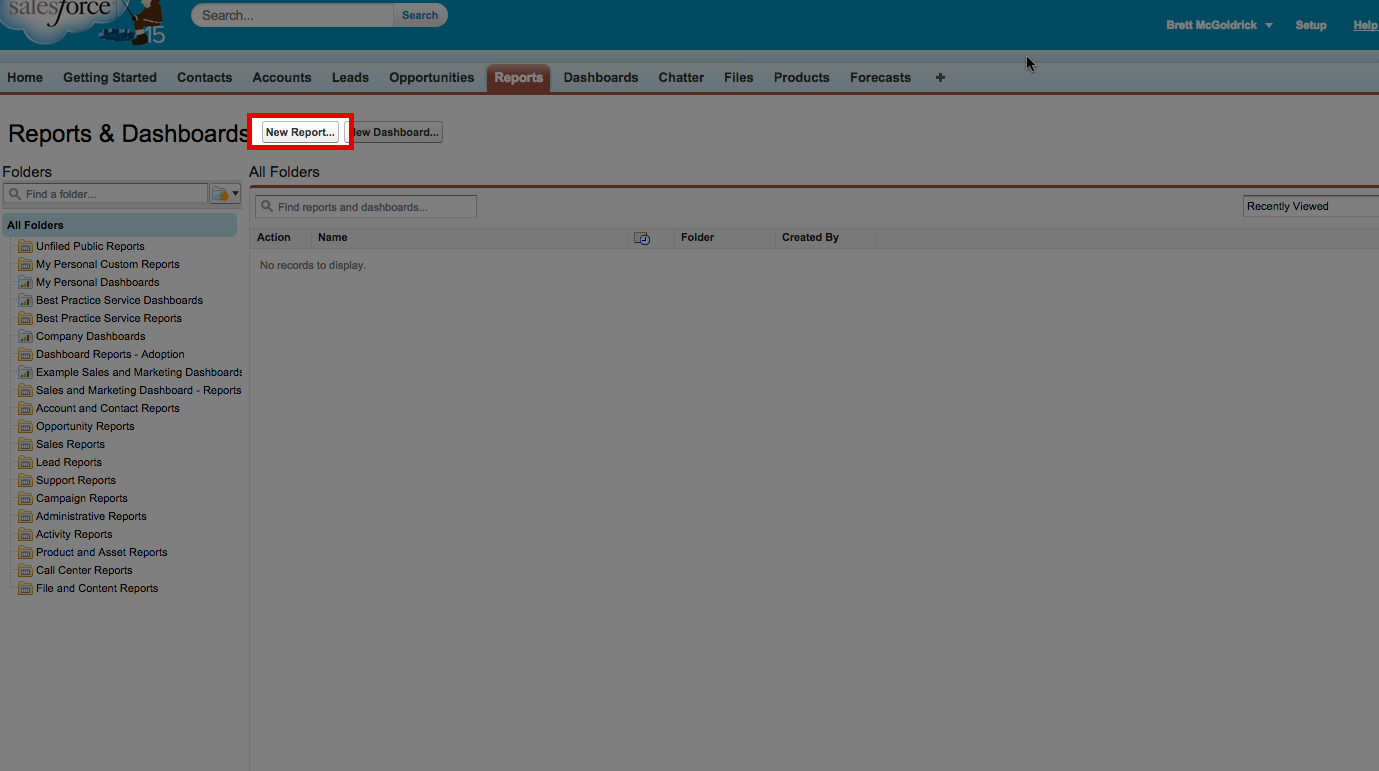Image resolution: width=1379 pixels, height=771 pixels.
Task: Go to the Home tab
Action: [x=25, y=77]
